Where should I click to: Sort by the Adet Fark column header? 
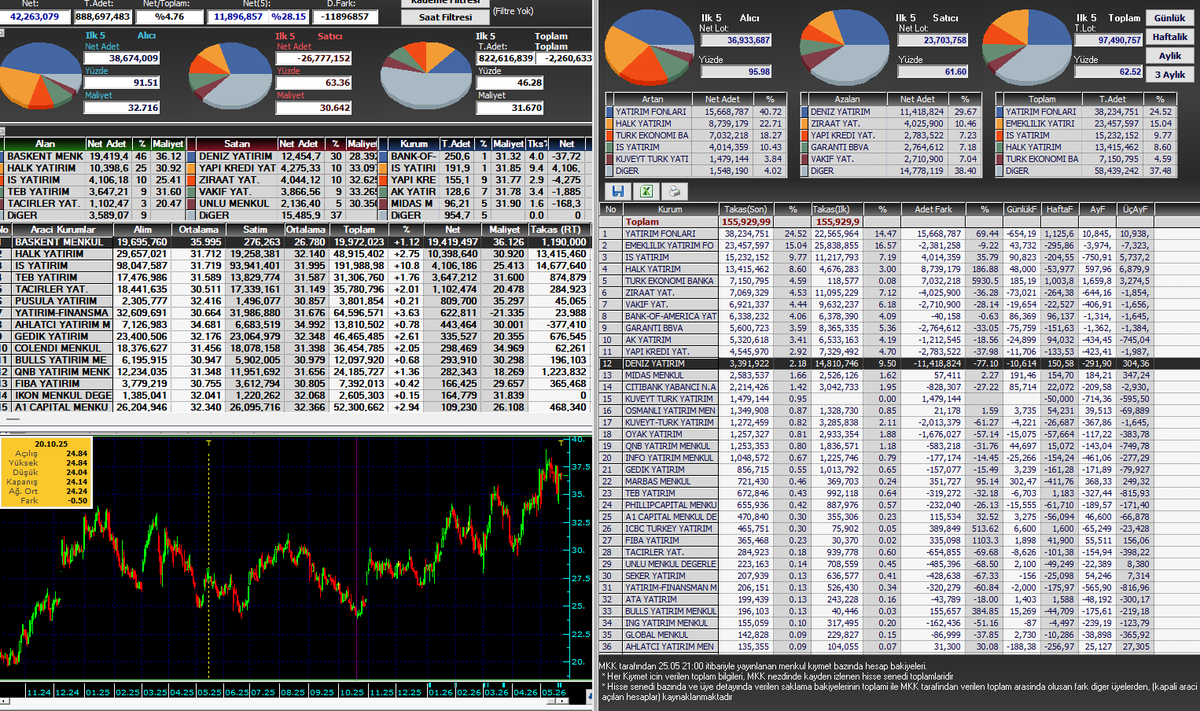pyautogui.click(x=934, y=210)
